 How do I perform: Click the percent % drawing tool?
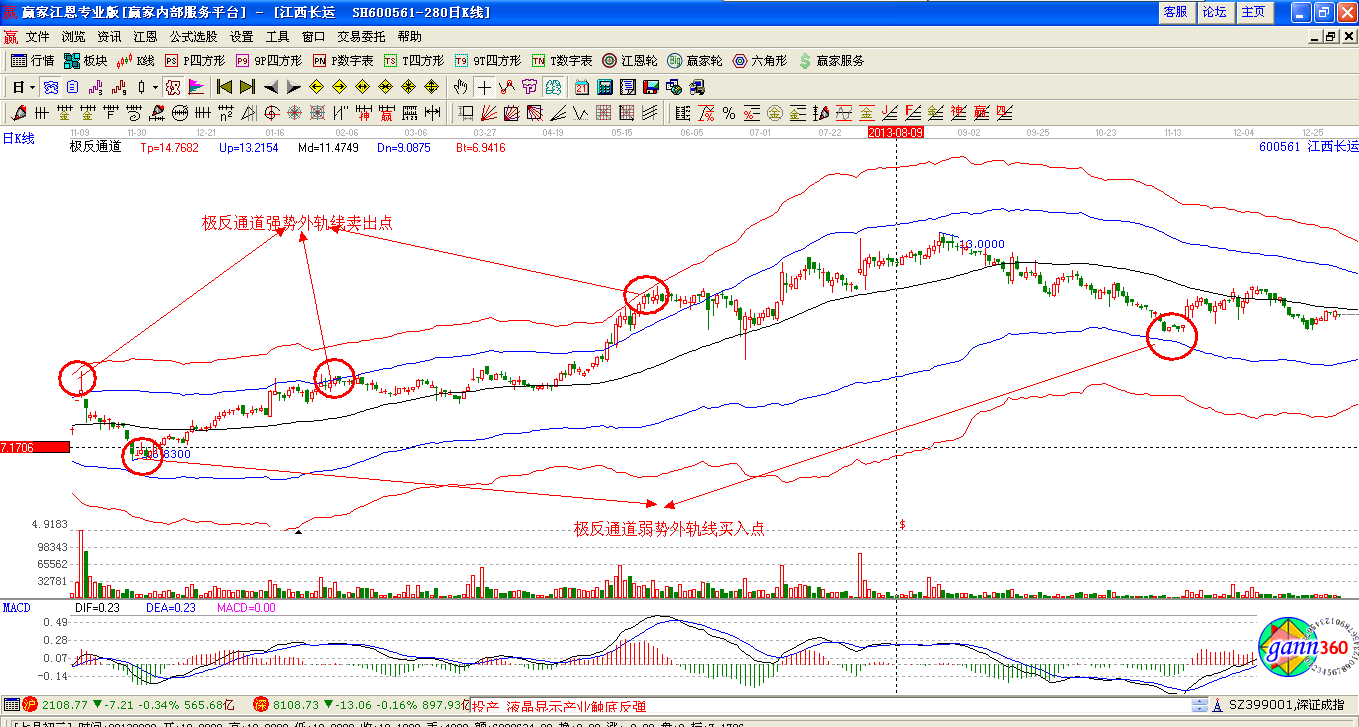(x=729, y=112)
